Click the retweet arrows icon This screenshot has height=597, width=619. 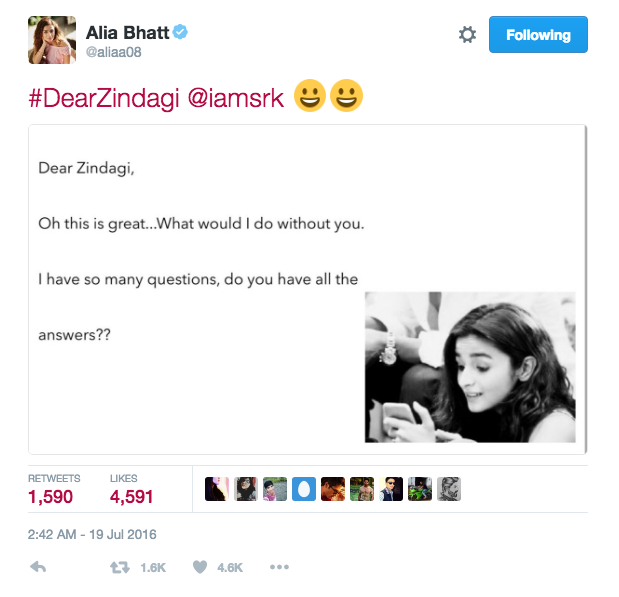click(x=120, y=567)
